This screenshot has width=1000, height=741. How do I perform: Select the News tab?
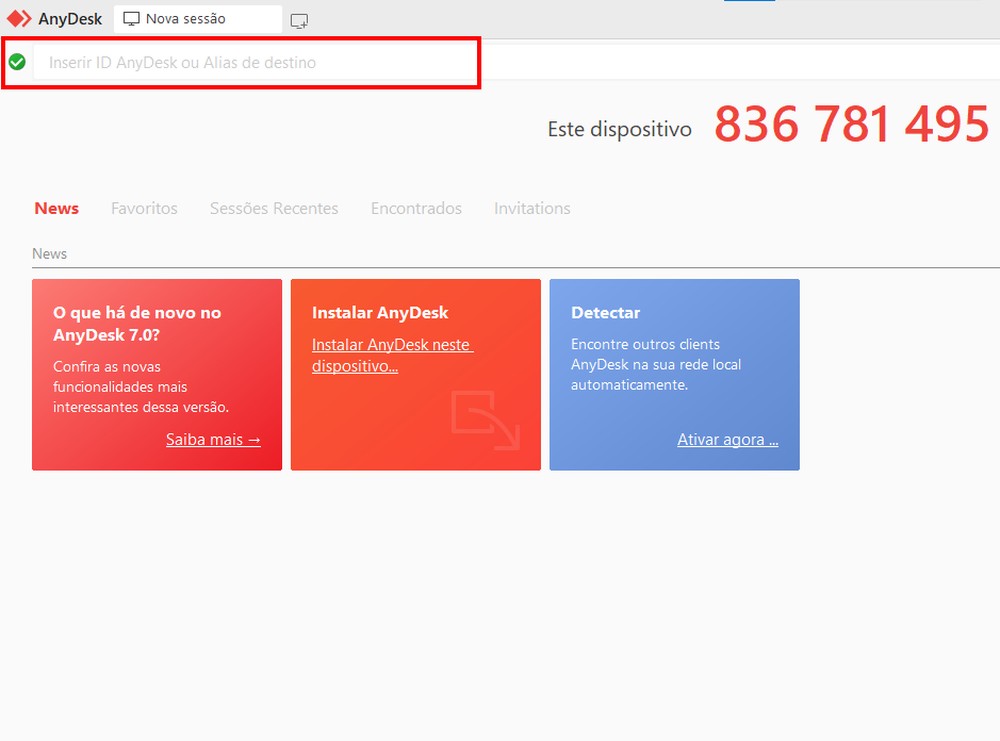(x=56, y=208)
